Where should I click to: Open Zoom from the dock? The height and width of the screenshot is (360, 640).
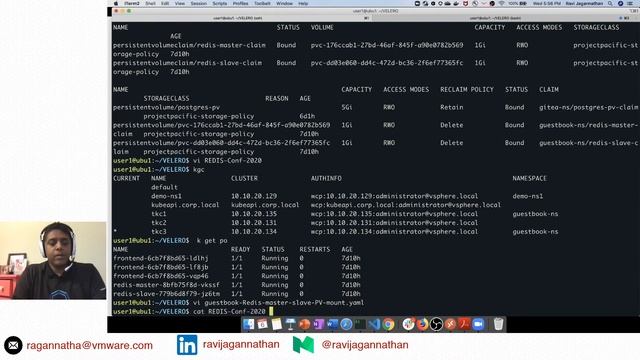coord(478,324)
